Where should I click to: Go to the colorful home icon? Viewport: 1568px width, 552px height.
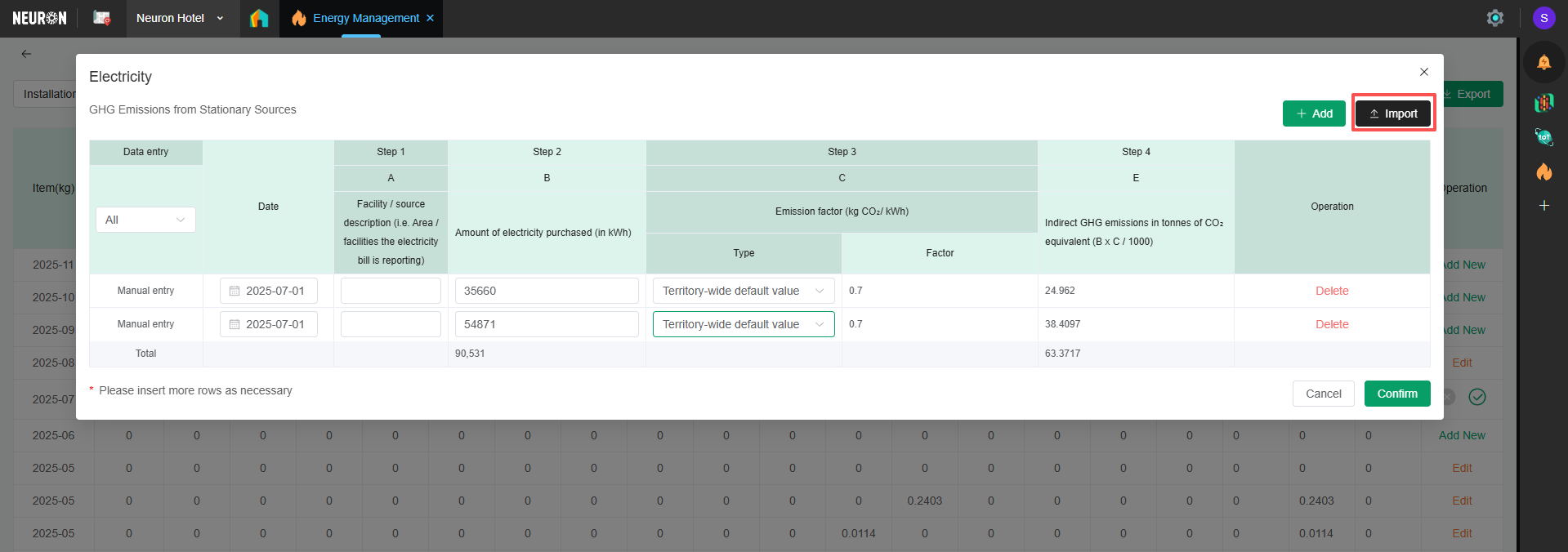point(259,18)
